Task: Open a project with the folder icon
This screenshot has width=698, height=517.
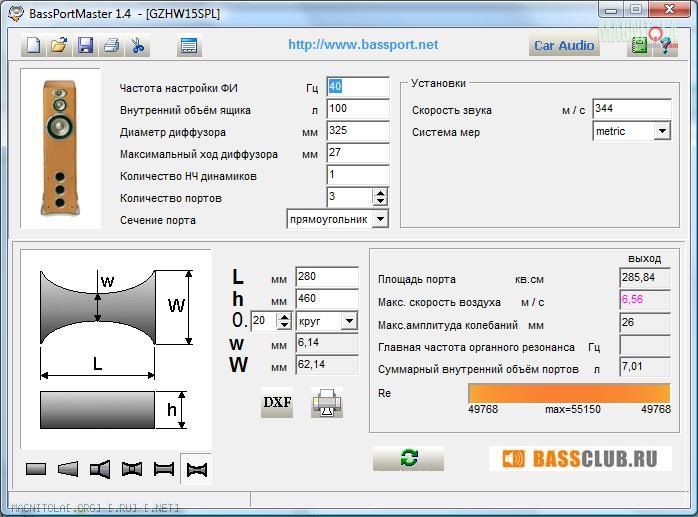Action: click(59, 45)
